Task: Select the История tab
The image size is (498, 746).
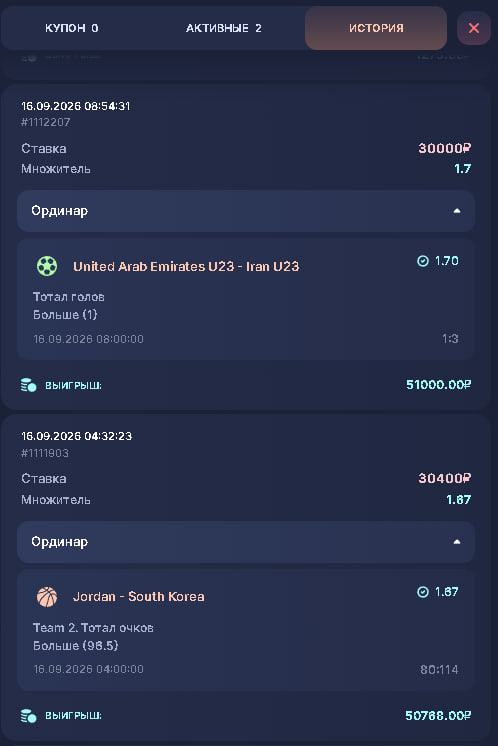Action: 376,28
